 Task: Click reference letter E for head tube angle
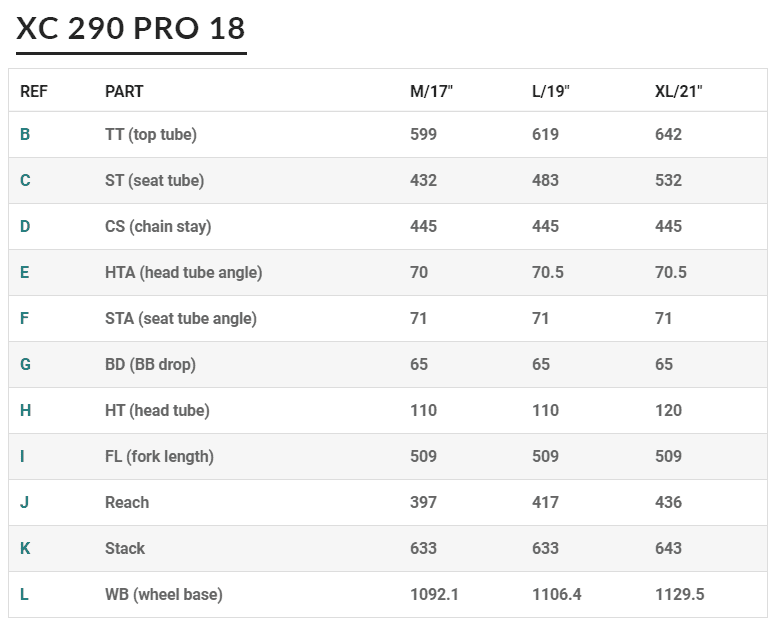25,272
